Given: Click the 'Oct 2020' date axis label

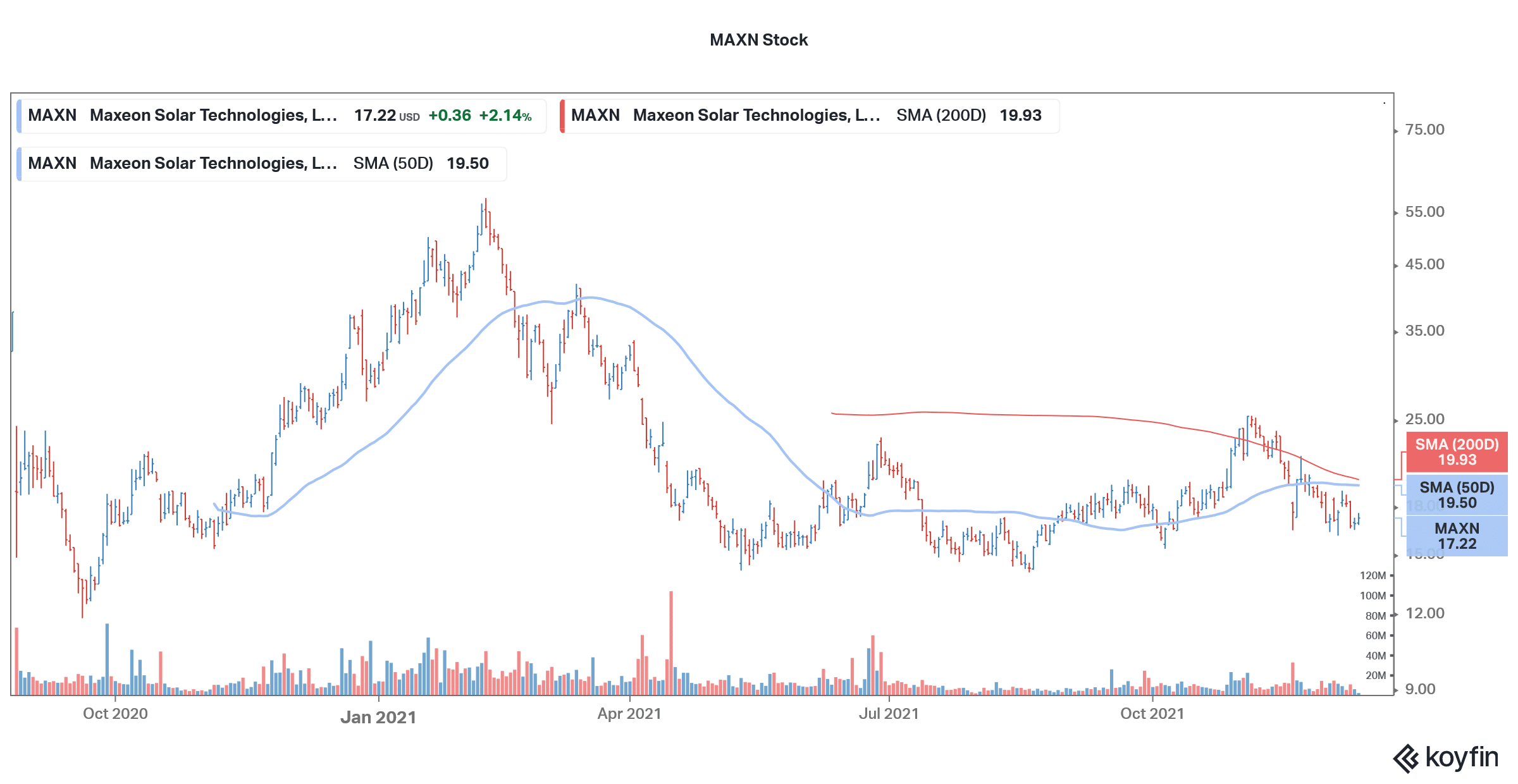Looking at the screenshot, I should [115, 714].
